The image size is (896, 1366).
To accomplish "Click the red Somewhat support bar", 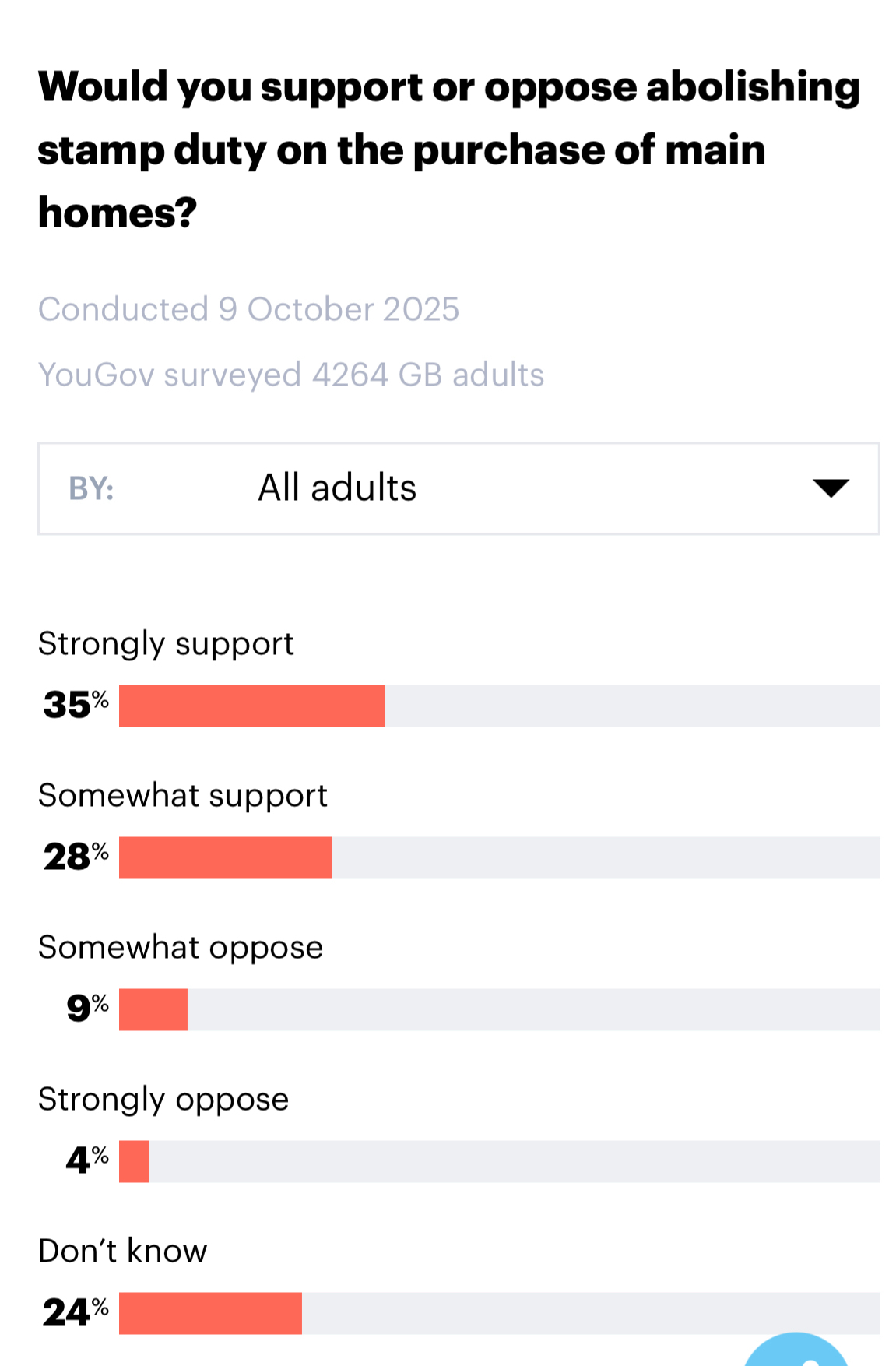I will click(x=226, y=857).
